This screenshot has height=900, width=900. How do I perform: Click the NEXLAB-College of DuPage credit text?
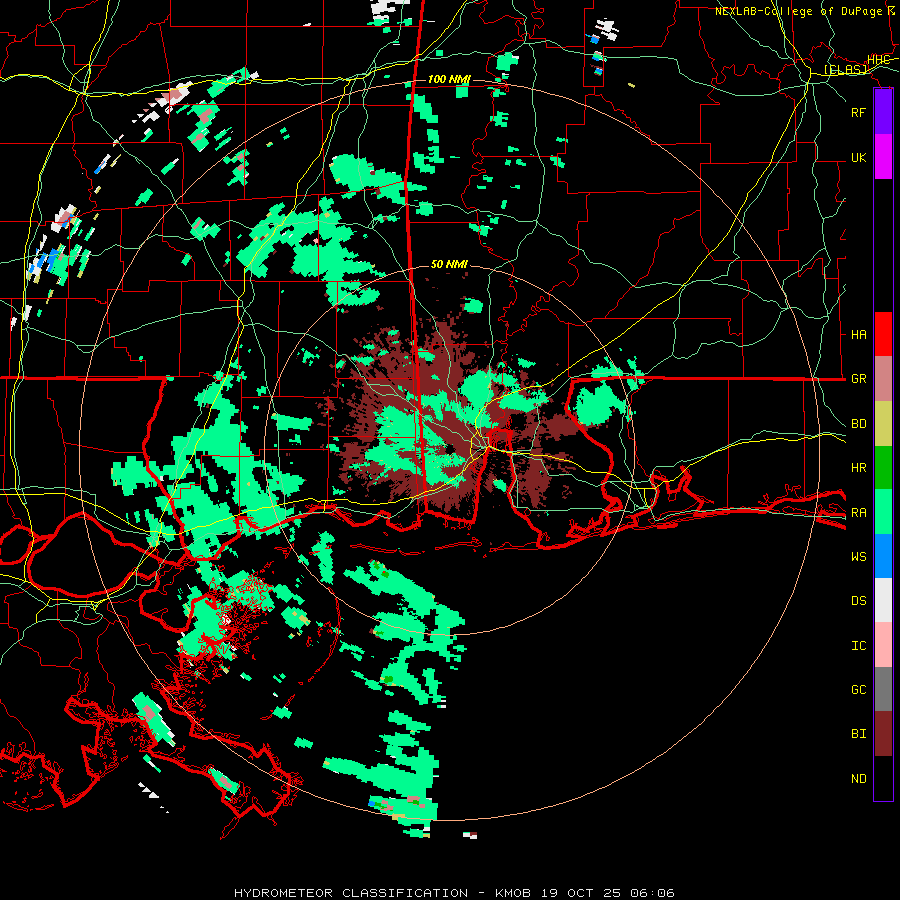tap(799, 11)
